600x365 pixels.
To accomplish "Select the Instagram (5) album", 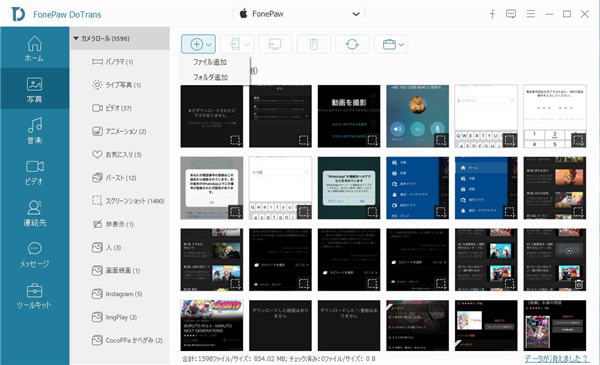I will pos(120,294).
